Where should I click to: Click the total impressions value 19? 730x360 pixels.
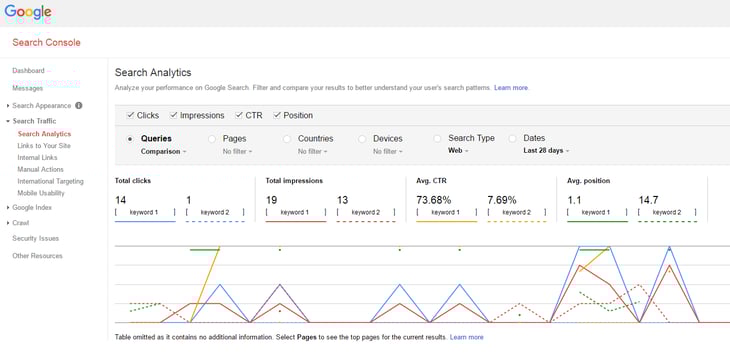[271, 200]
